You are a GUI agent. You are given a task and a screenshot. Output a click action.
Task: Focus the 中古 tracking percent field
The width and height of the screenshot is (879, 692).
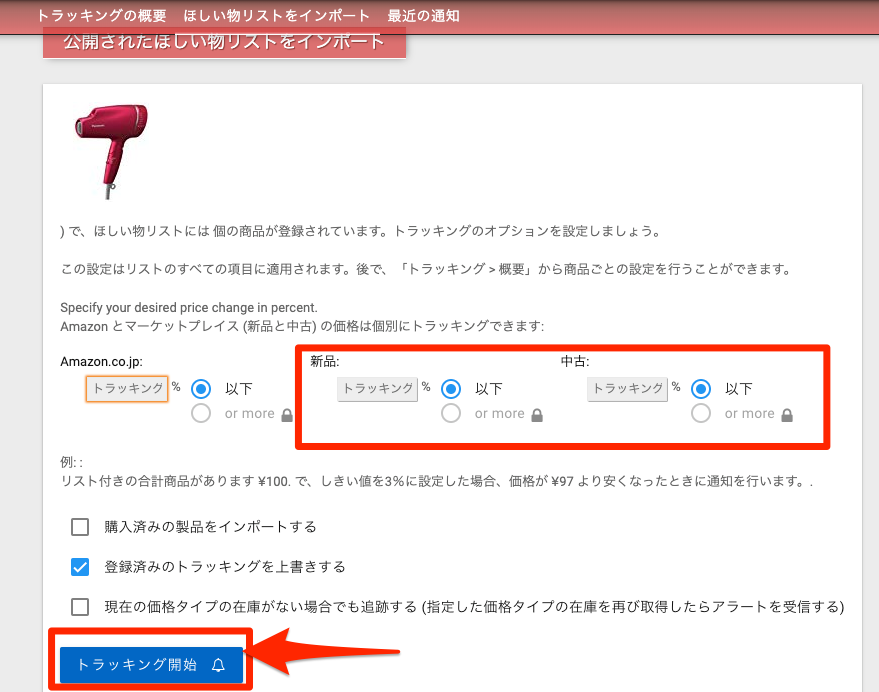pyautogui.click(x=627, y=389)
